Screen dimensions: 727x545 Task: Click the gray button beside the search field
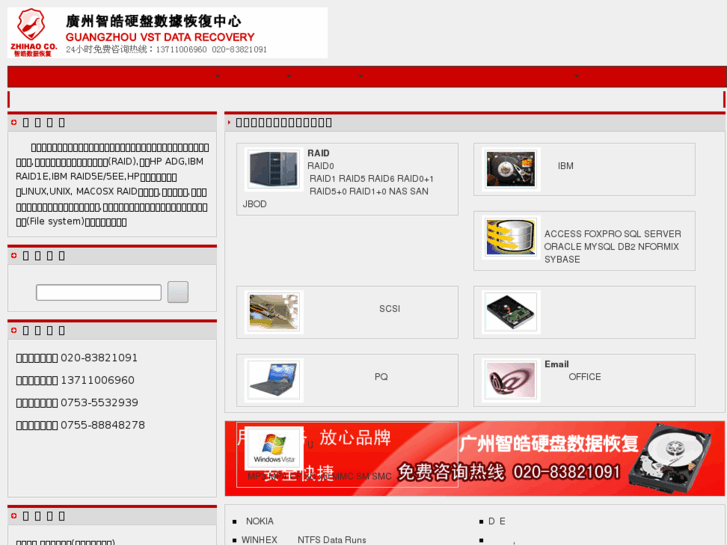pyautogui.click(x=178, y=292)
